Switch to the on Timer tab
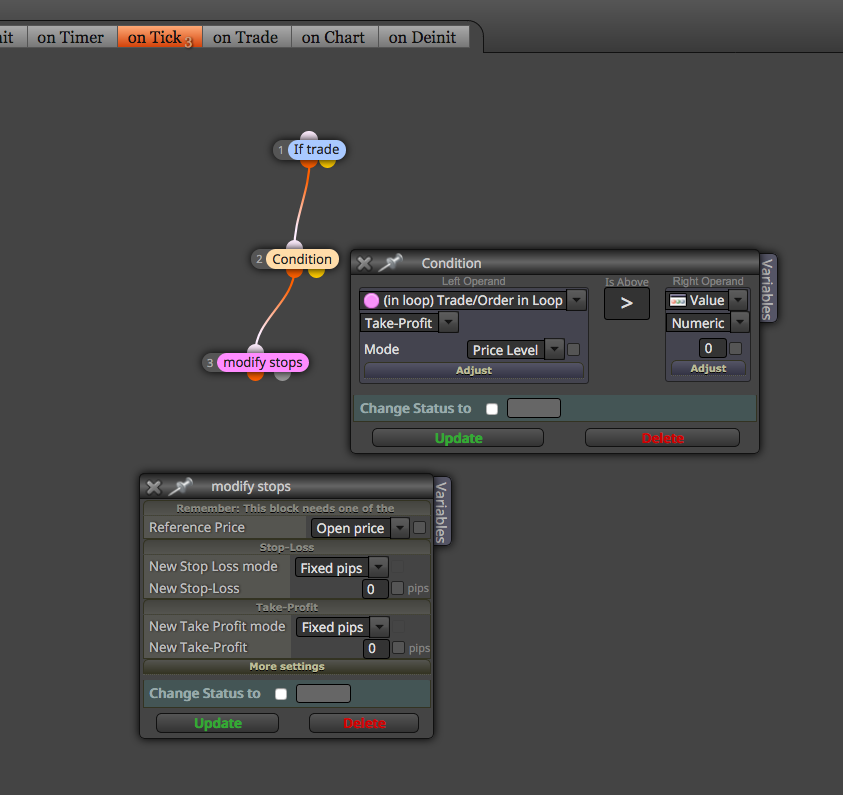This screenshot has height=795, width=843. (x=70, y=37)
